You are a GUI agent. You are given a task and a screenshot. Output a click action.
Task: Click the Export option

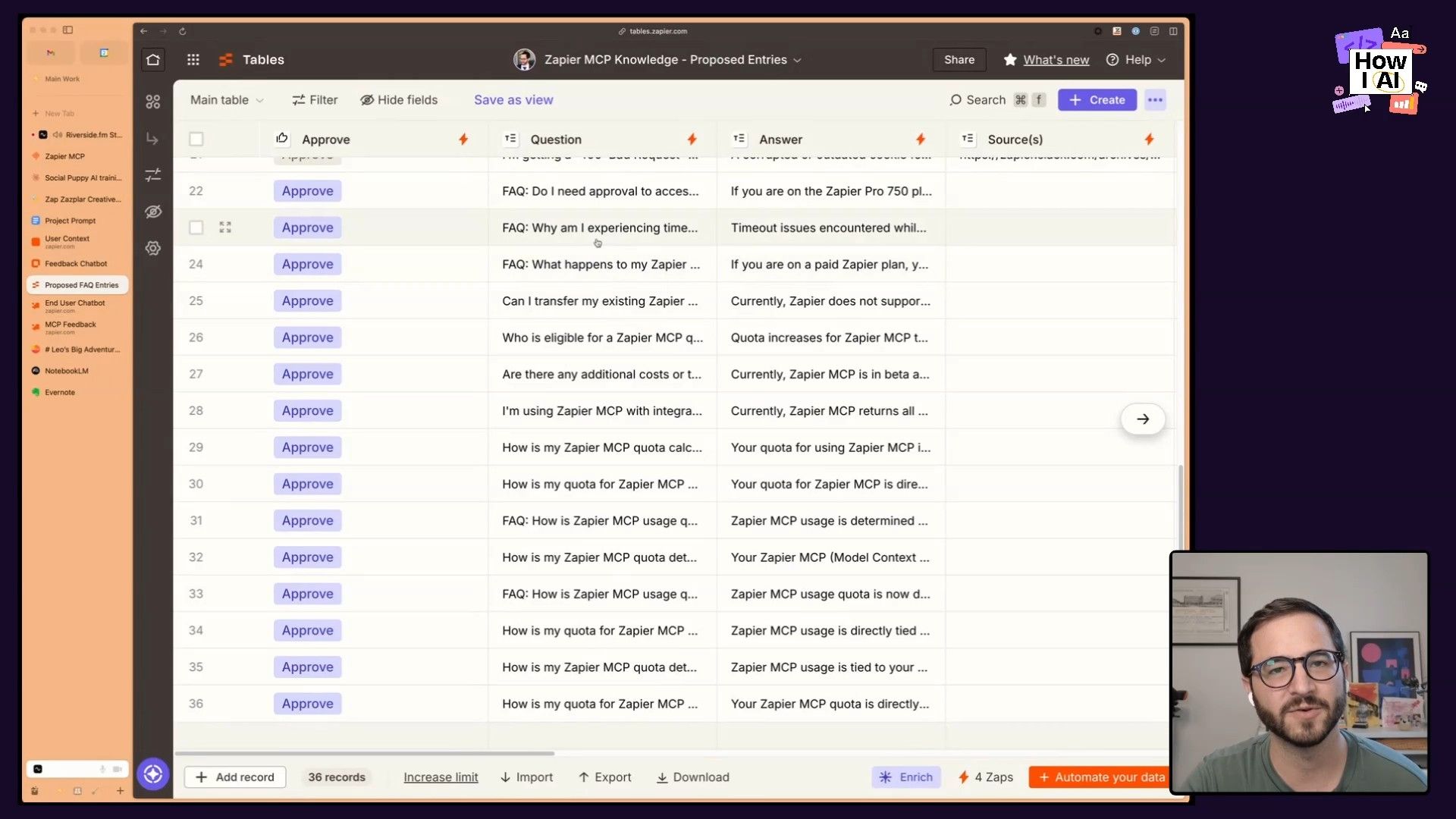tap(605, 777)
